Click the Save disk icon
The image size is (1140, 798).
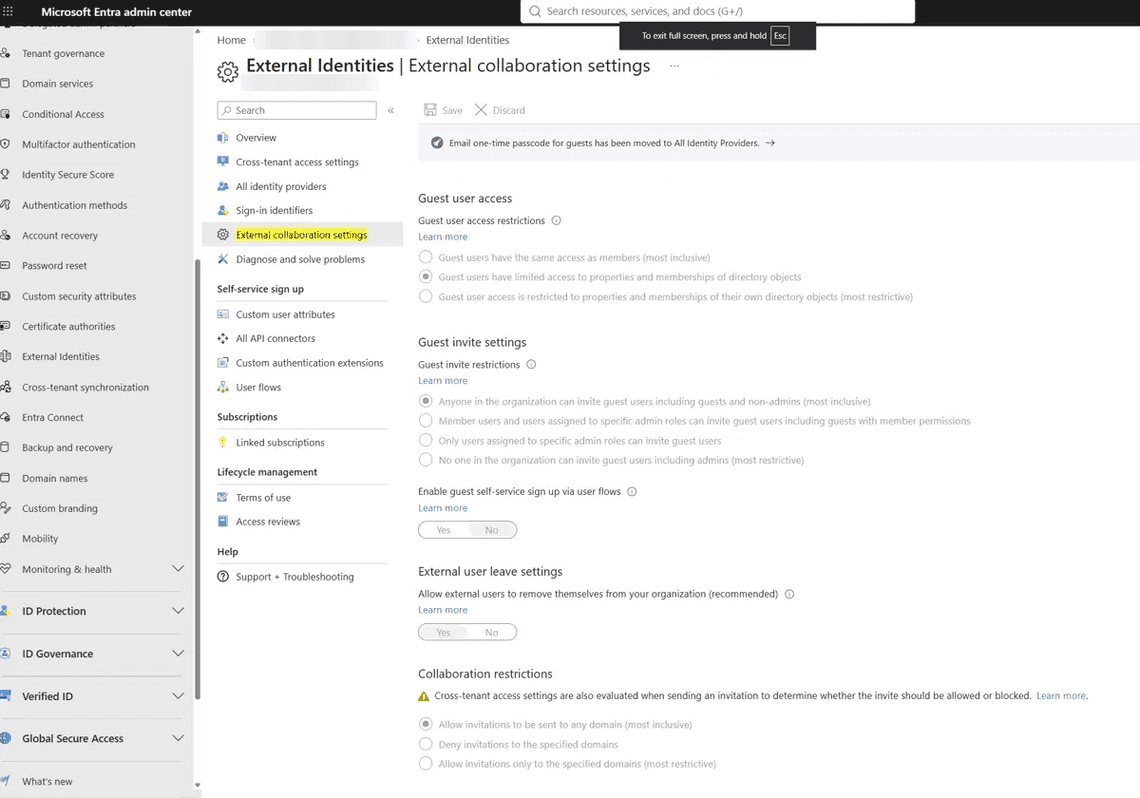430,110
